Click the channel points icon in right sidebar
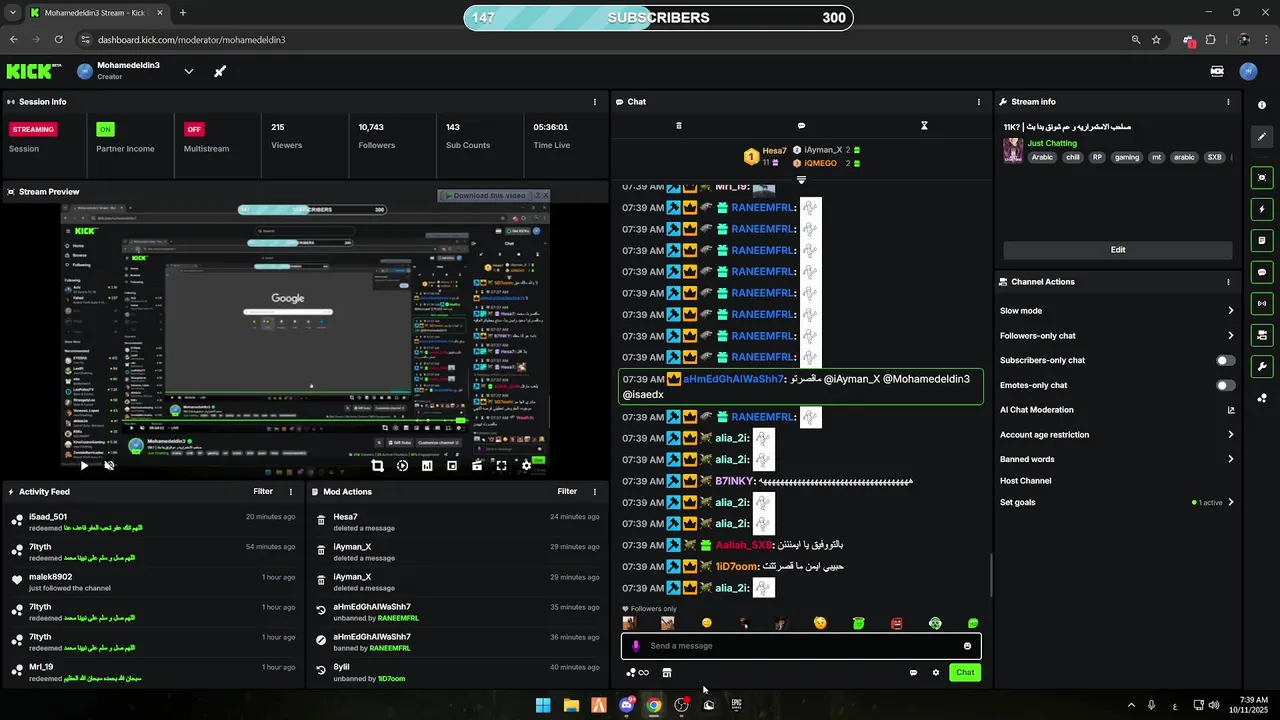This screenshot has height=720, width=1280. pyautogui.click(x=1262, y=398)
